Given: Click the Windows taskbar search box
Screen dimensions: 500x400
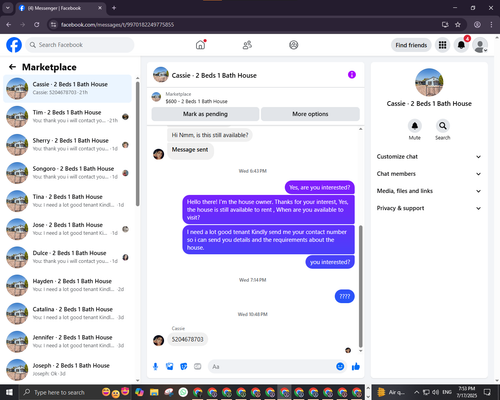Looking at the screenshot, I should point(59,392).
